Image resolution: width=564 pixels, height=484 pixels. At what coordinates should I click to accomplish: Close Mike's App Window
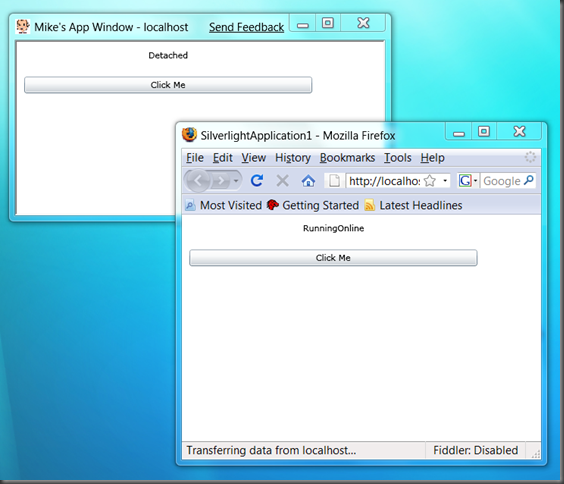coord(363,23)
